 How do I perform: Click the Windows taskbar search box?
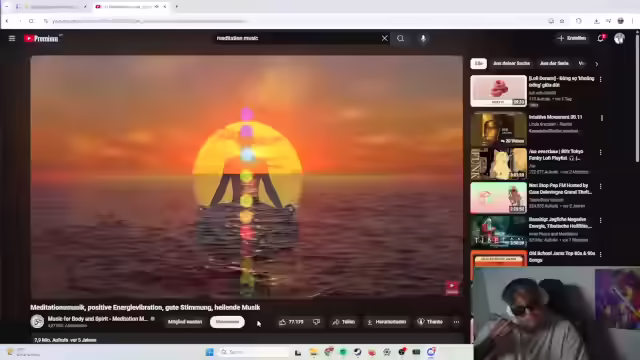click(254, 352)
